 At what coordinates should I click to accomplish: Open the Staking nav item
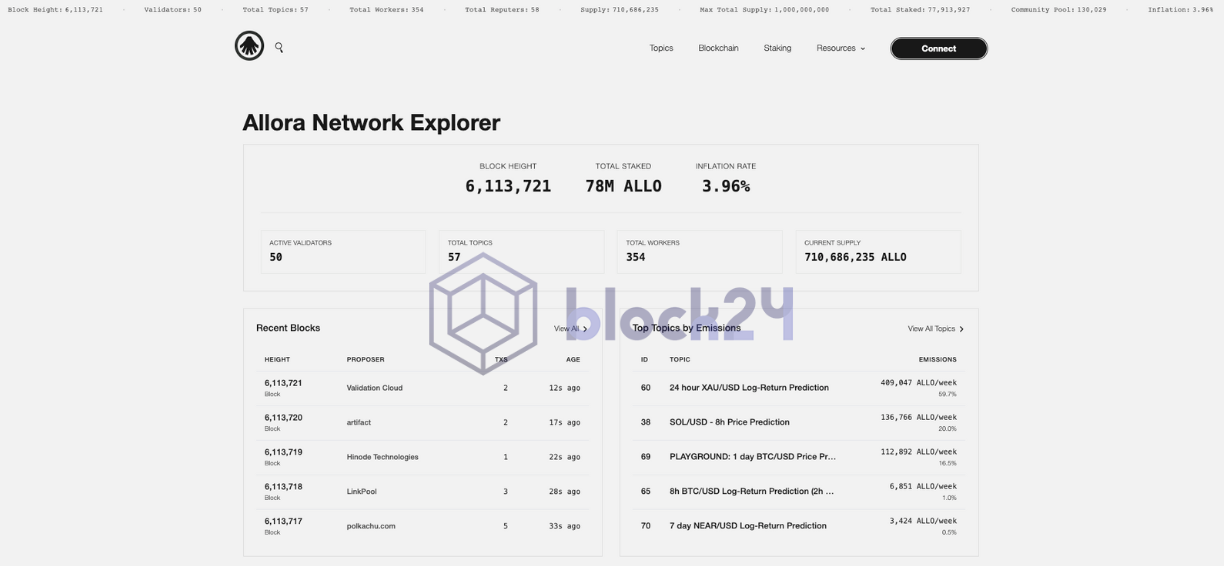777,48
